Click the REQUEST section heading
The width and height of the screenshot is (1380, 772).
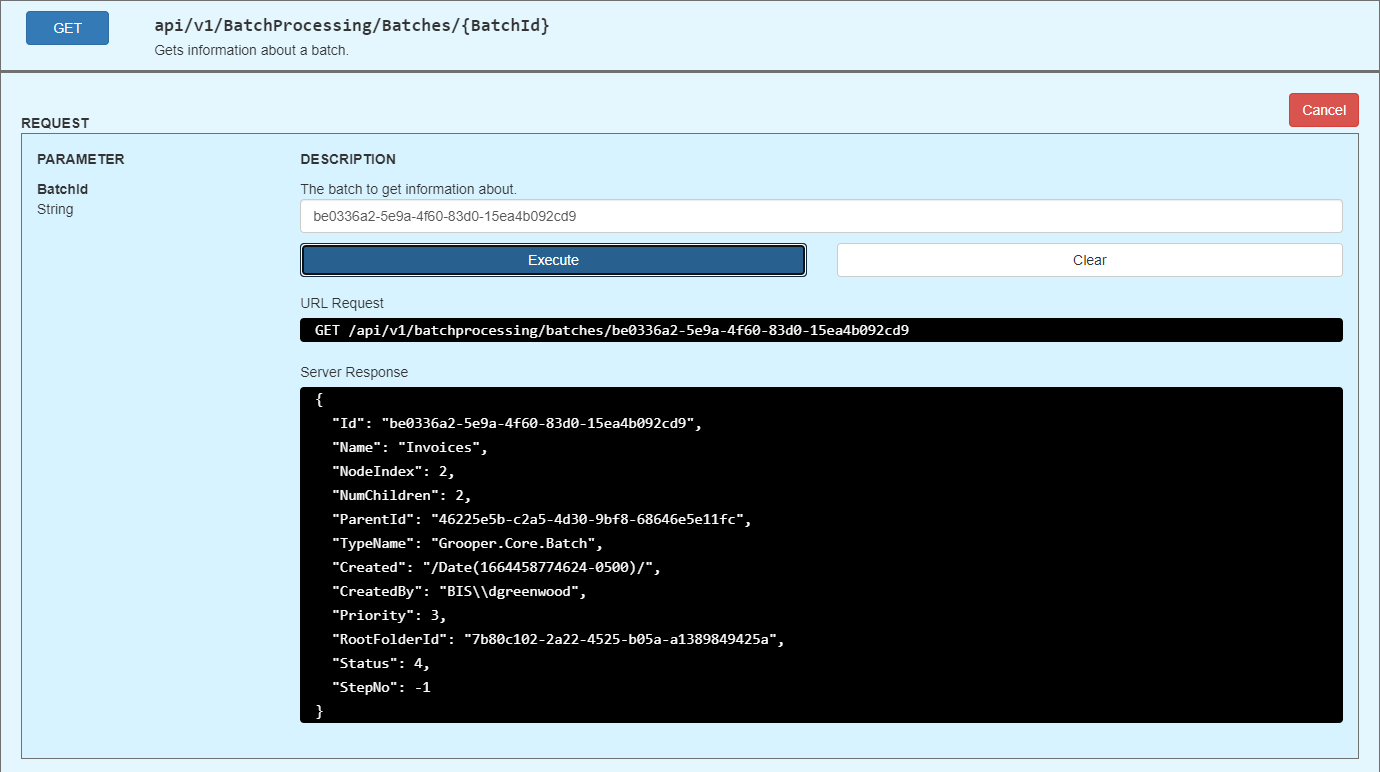(x=55, y=123)
